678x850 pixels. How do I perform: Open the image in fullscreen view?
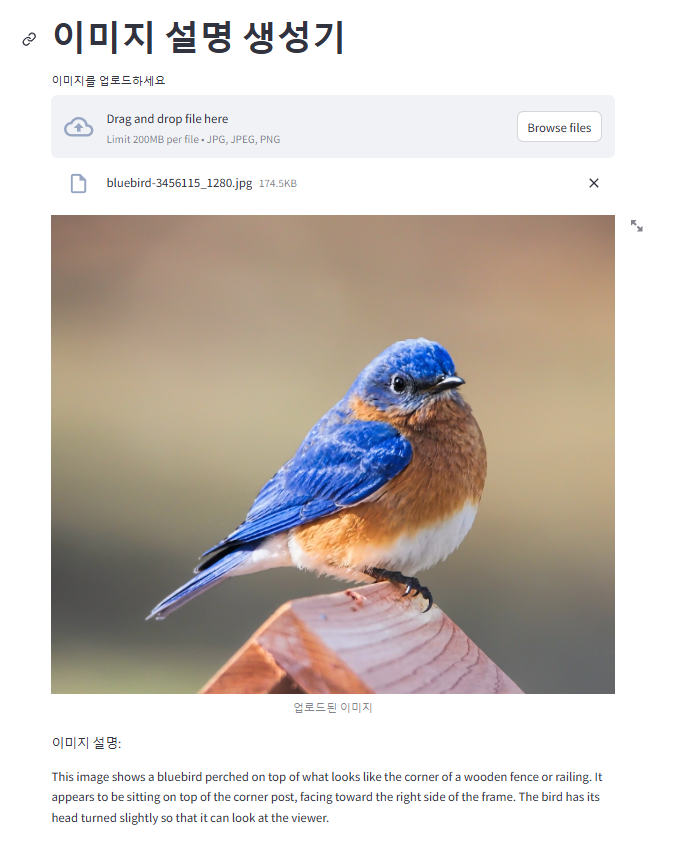pyautogui.click(x=636, y=226)
